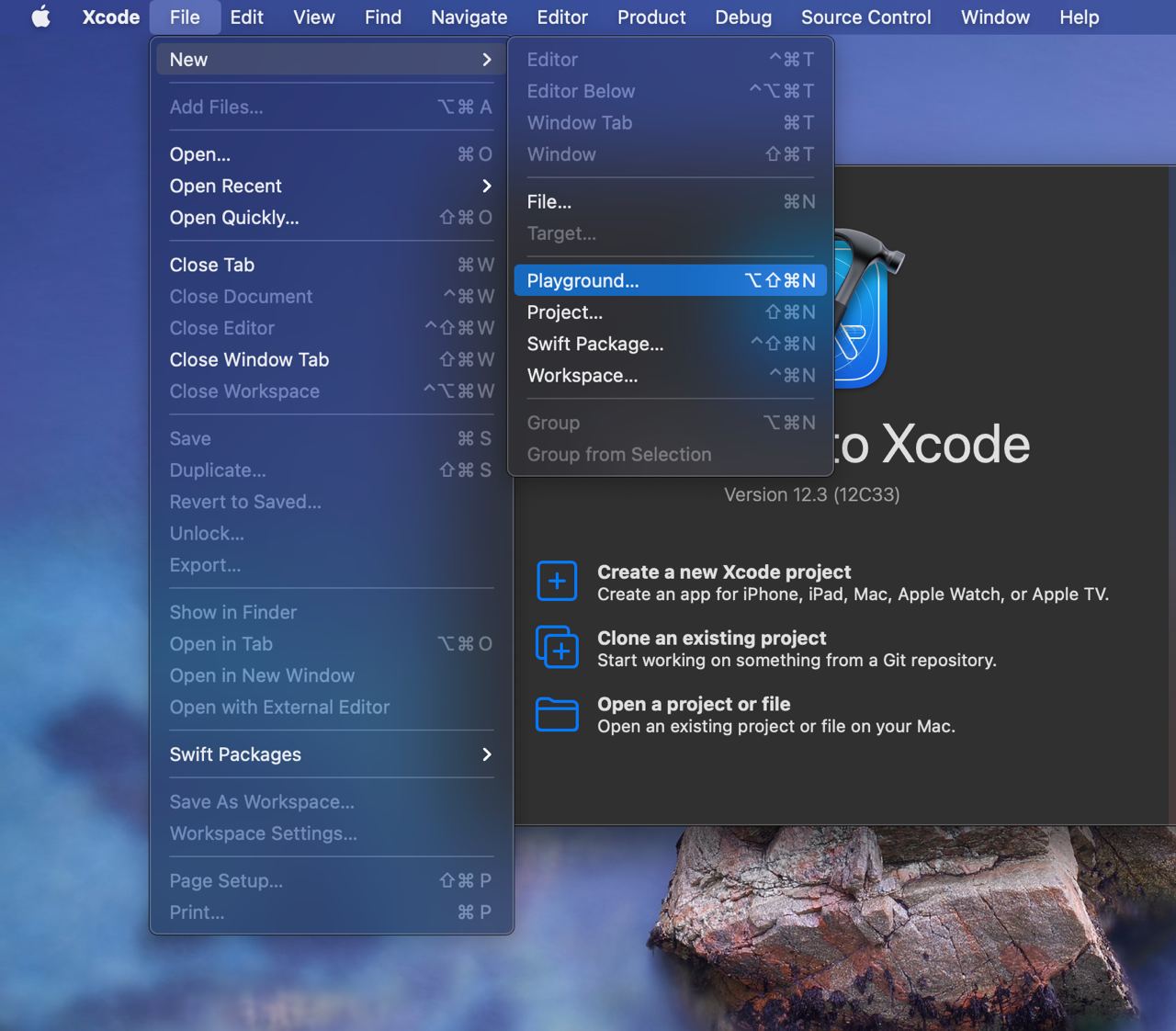This screenshot has width=1176, height=1031.
Task: Select Open Quickly... in the File menu
Action: point(332,218)
